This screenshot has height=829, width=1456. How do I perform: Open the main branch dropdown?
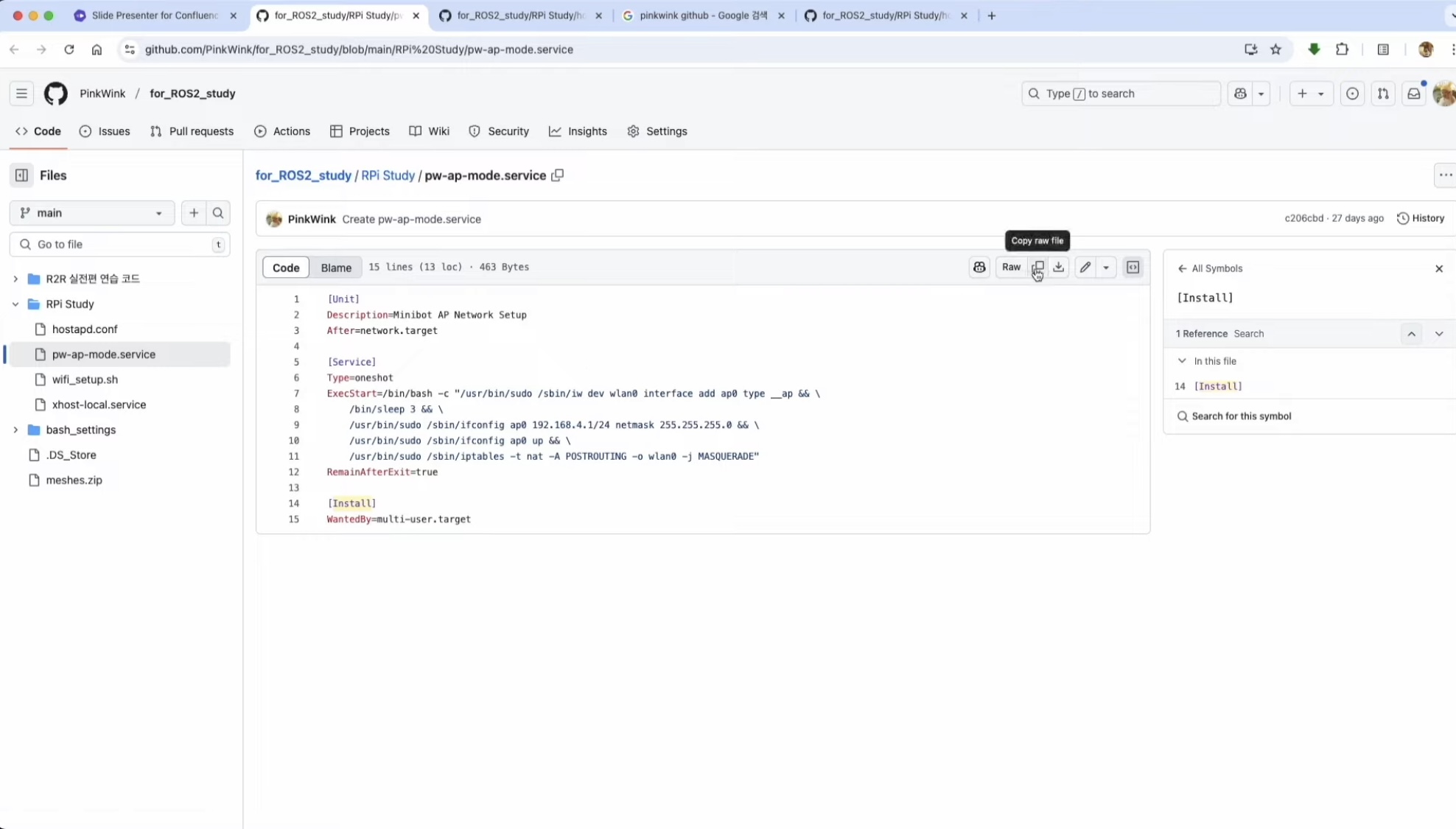coord(91,213)
